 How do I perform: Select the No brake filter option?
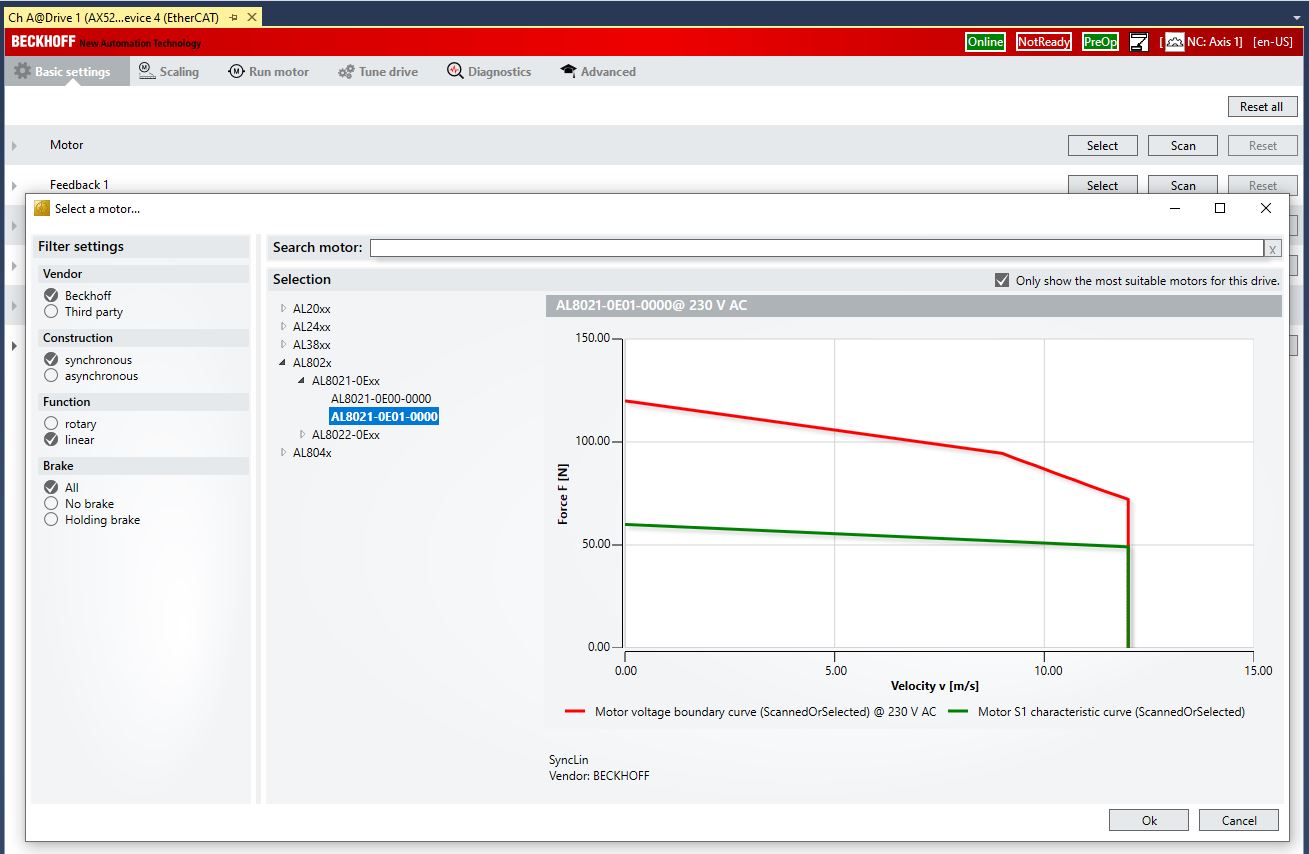pos(51,504)
